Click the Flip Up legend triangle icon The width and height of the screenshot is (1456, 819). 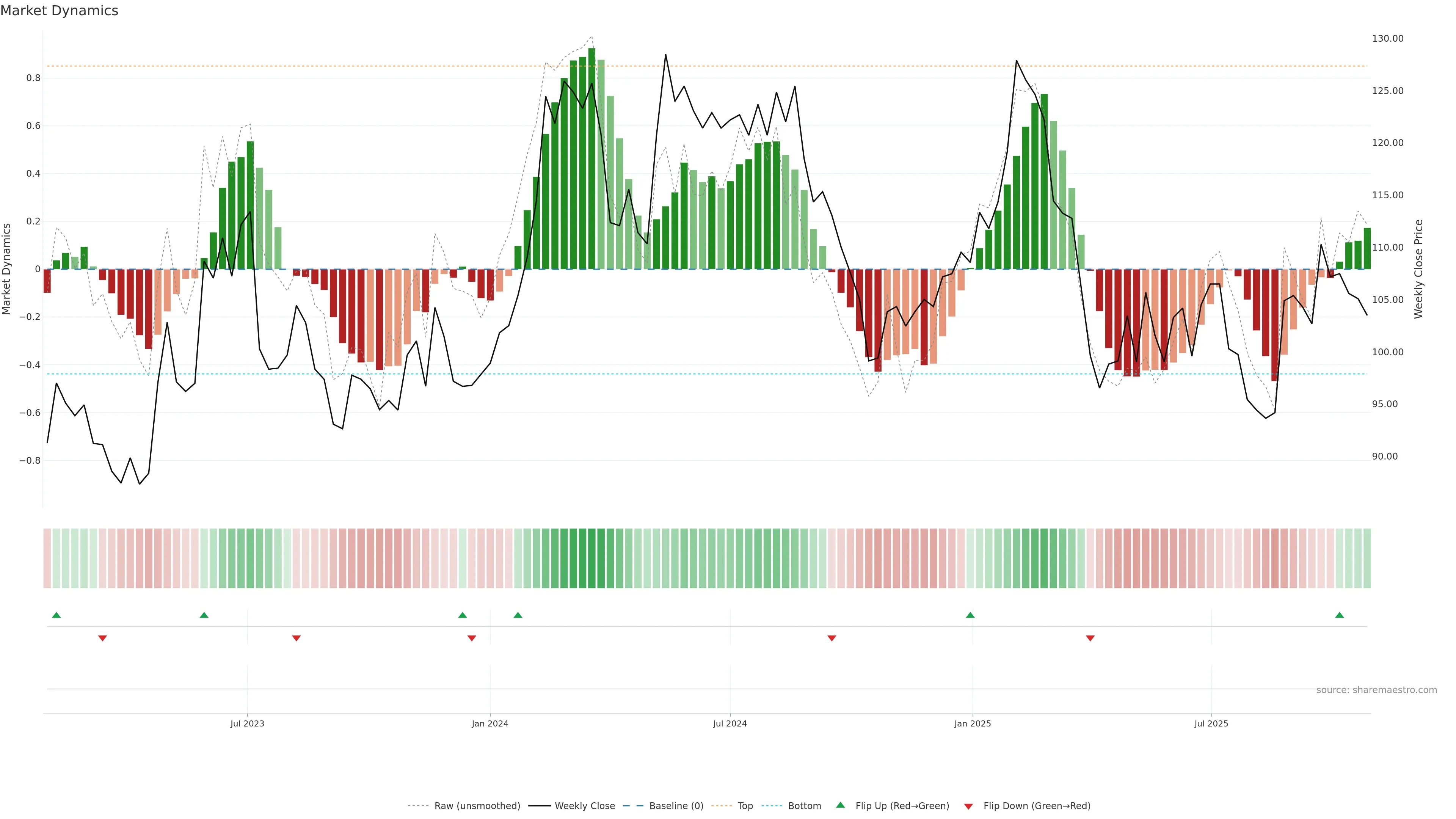tap(841, 805)
